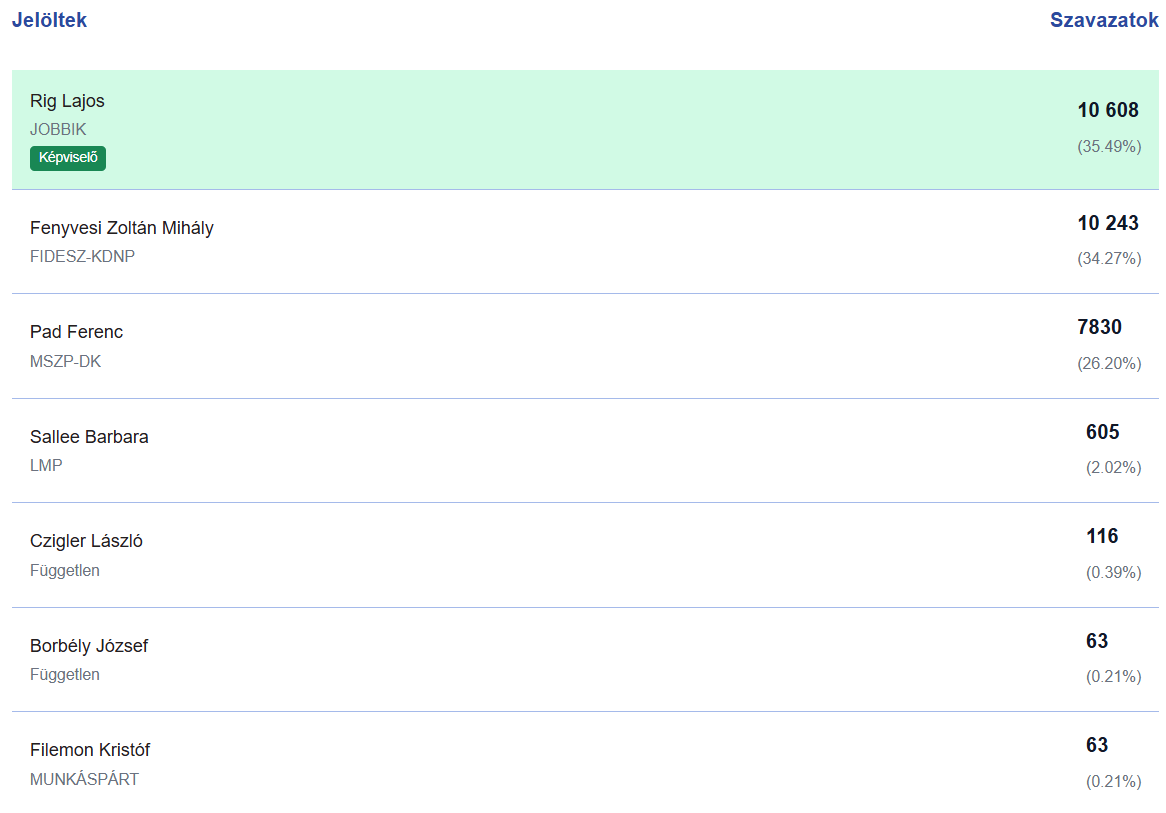
Task: Open candidate Sallee Barbara's entry
Action: coord(89,437)
